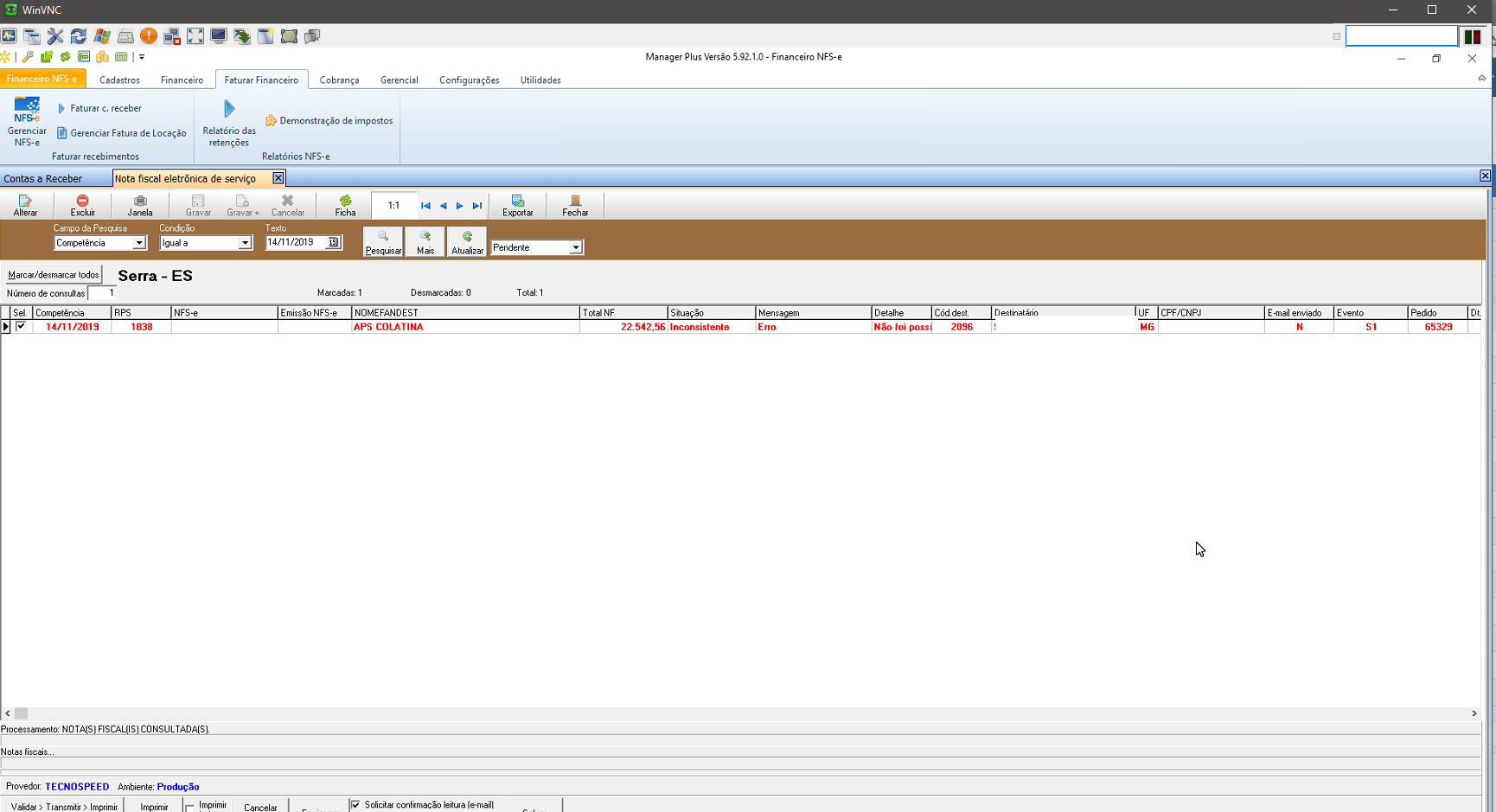Click the Número de consultas input field
1496x812 pixels.
click(102, 293)
